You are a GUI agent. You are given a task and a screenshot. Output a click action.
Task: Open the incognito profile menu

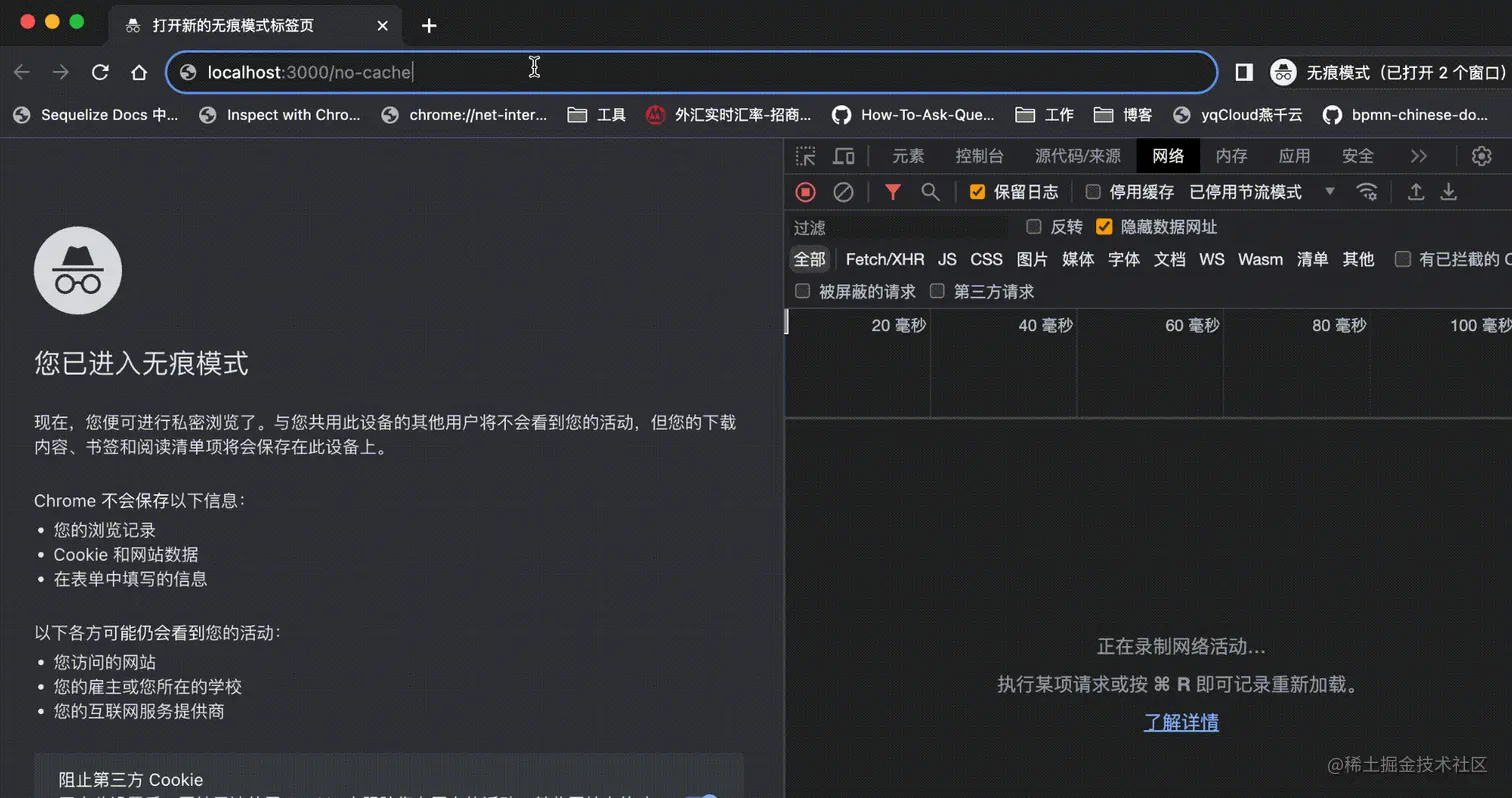click(x=1283, y=72)
